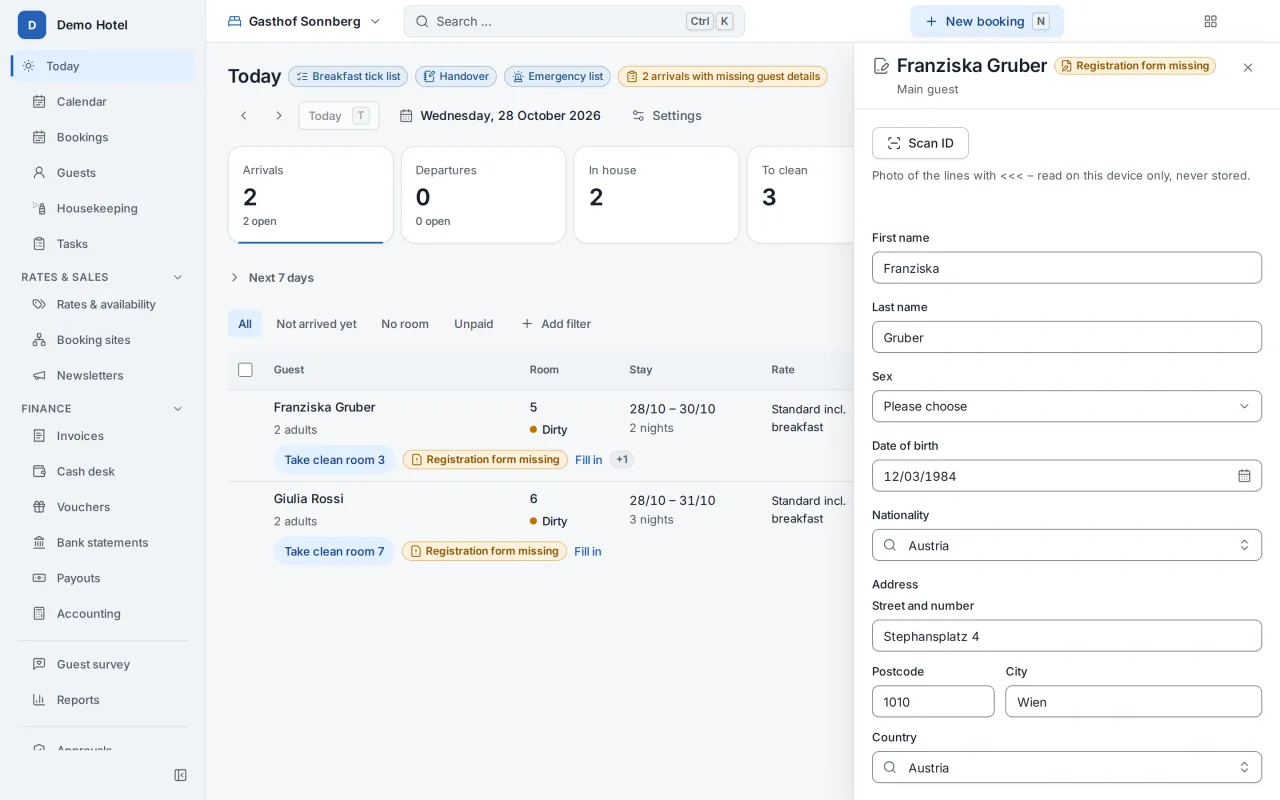
Task: Expand Next 7 days section
Action: (x=271, y=277)
